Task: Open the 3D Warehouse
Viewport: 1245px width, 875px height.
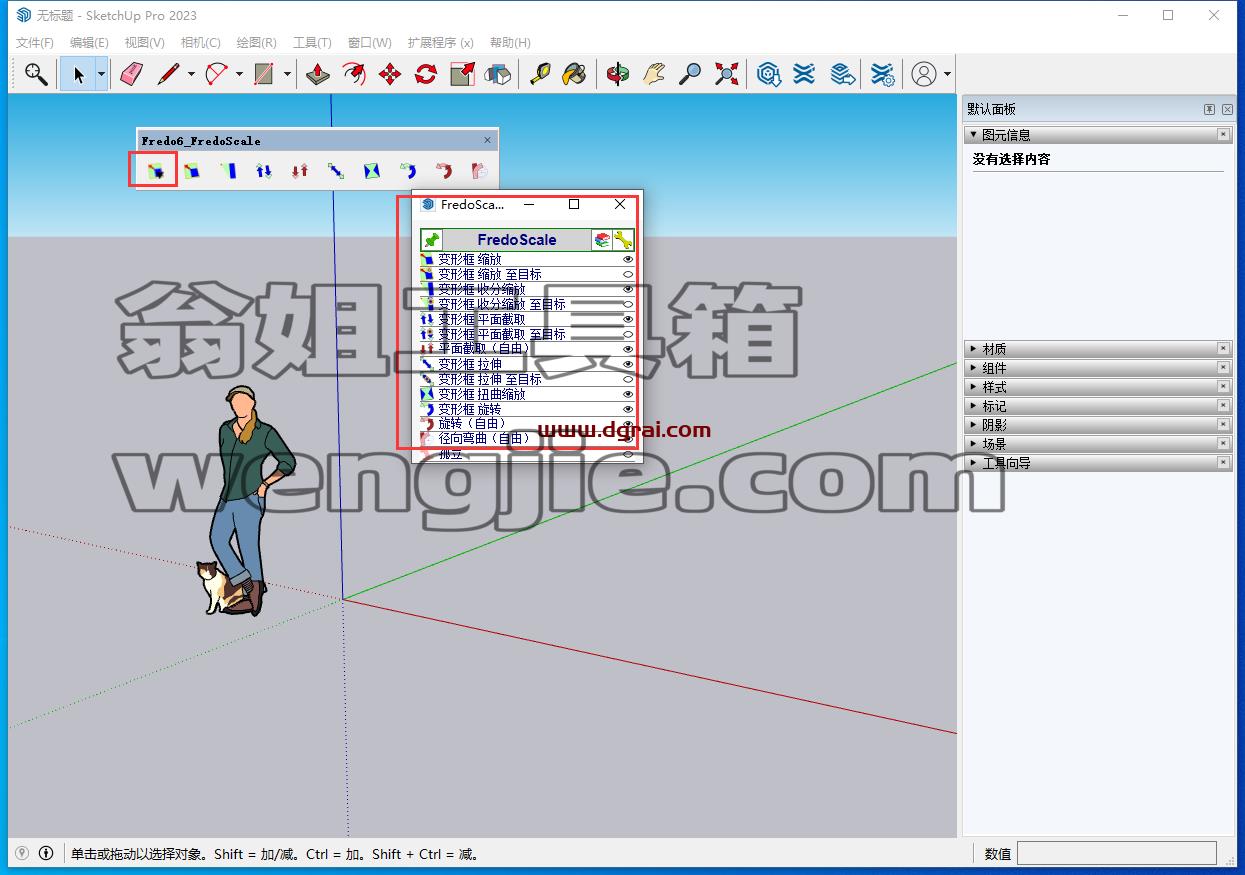Action: tap(768, 74)
